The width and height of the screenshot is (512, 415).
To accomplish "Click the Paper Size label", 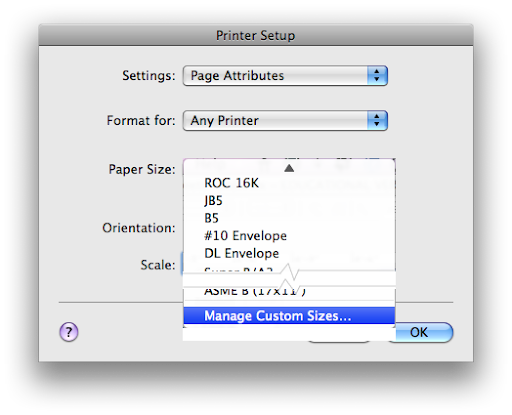I will (142, 169).
